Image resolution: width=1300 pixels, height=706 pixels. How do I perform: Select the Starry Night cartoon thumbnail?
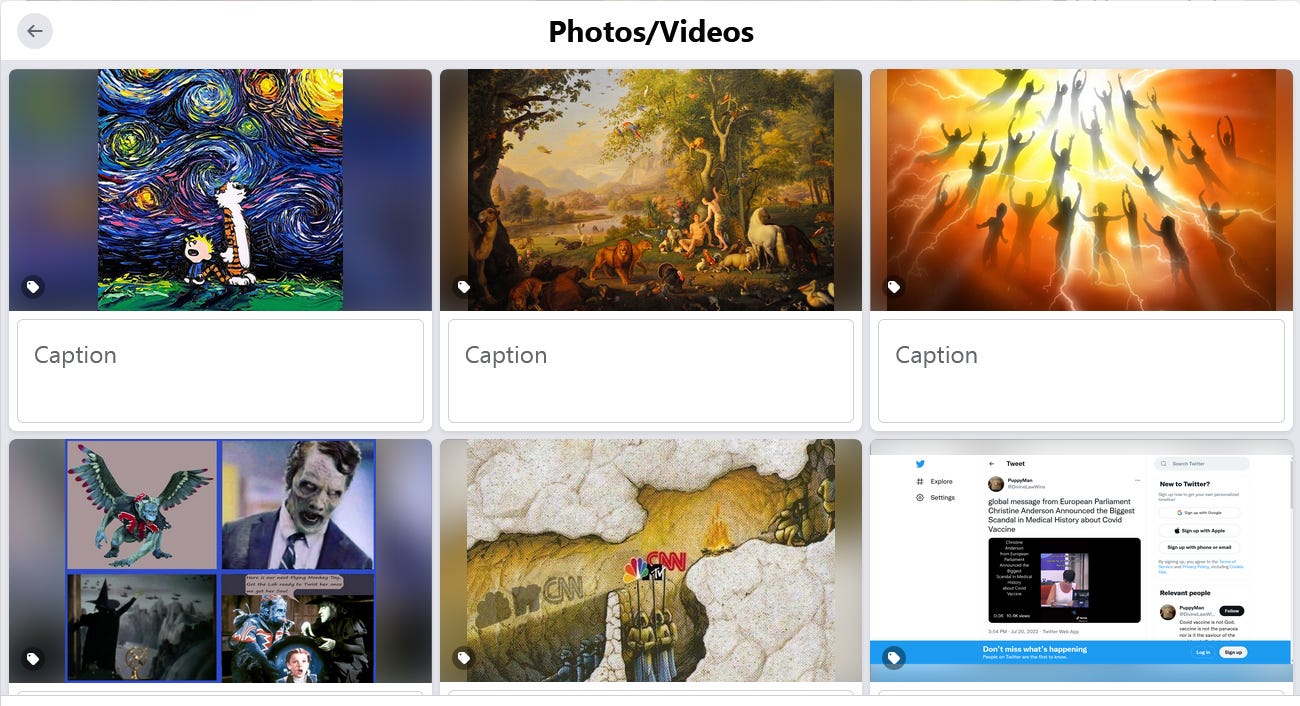pyautogui.click(x=220, y=190)
